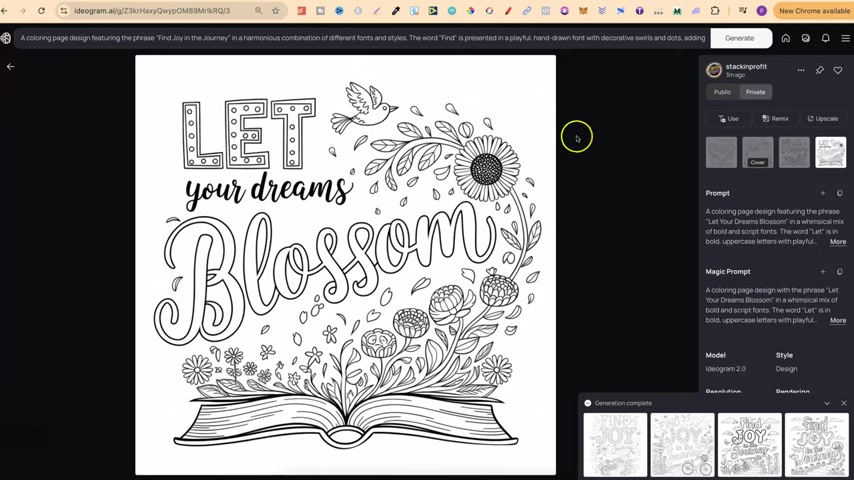Click the eyedropper extension icon

(x=395, y=10)
